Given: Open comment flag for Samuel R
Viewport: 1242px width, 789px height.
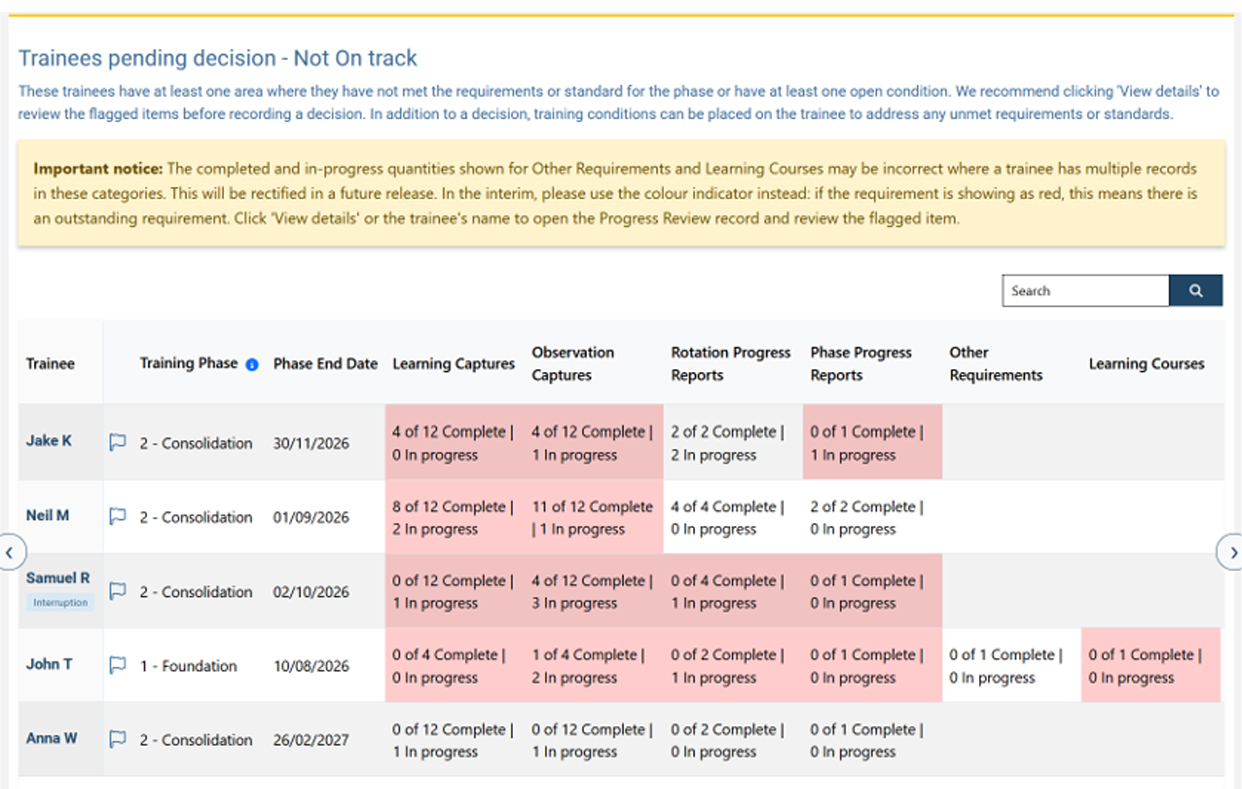Looking at the screenshot, I should [117, 591].
